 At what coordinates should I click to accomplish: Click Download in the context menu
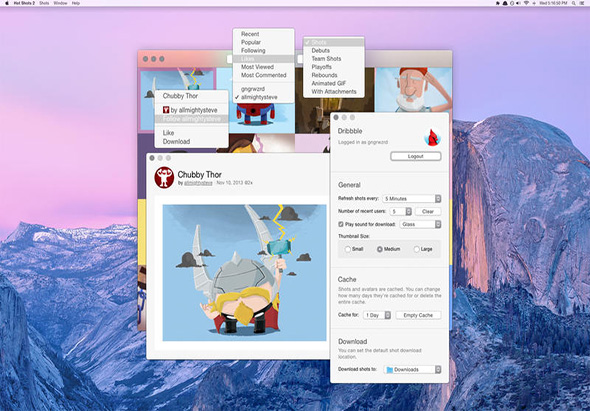pos(192,142)
